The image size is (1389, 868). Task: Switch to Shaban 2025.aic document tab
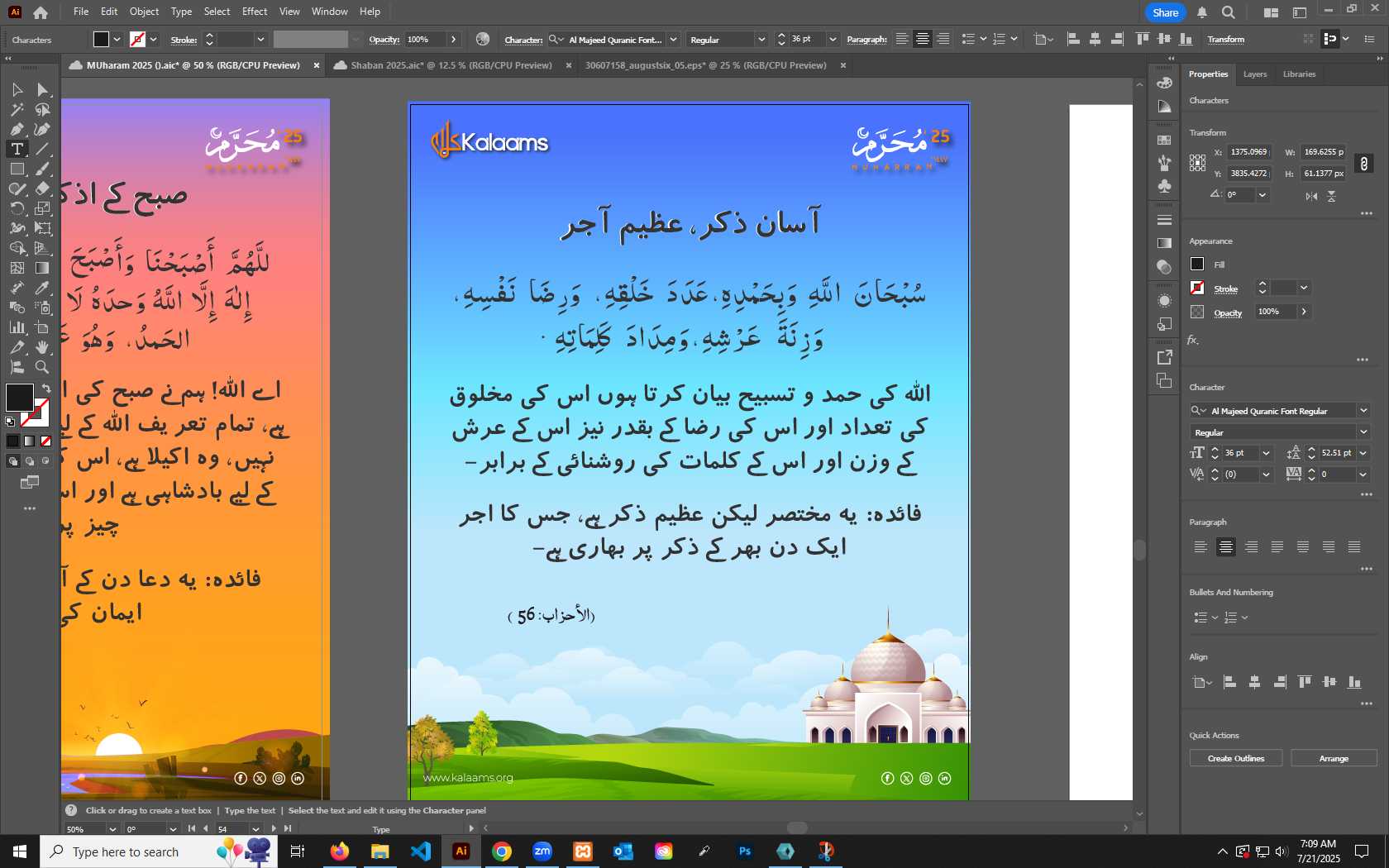(x=451, y=65)
